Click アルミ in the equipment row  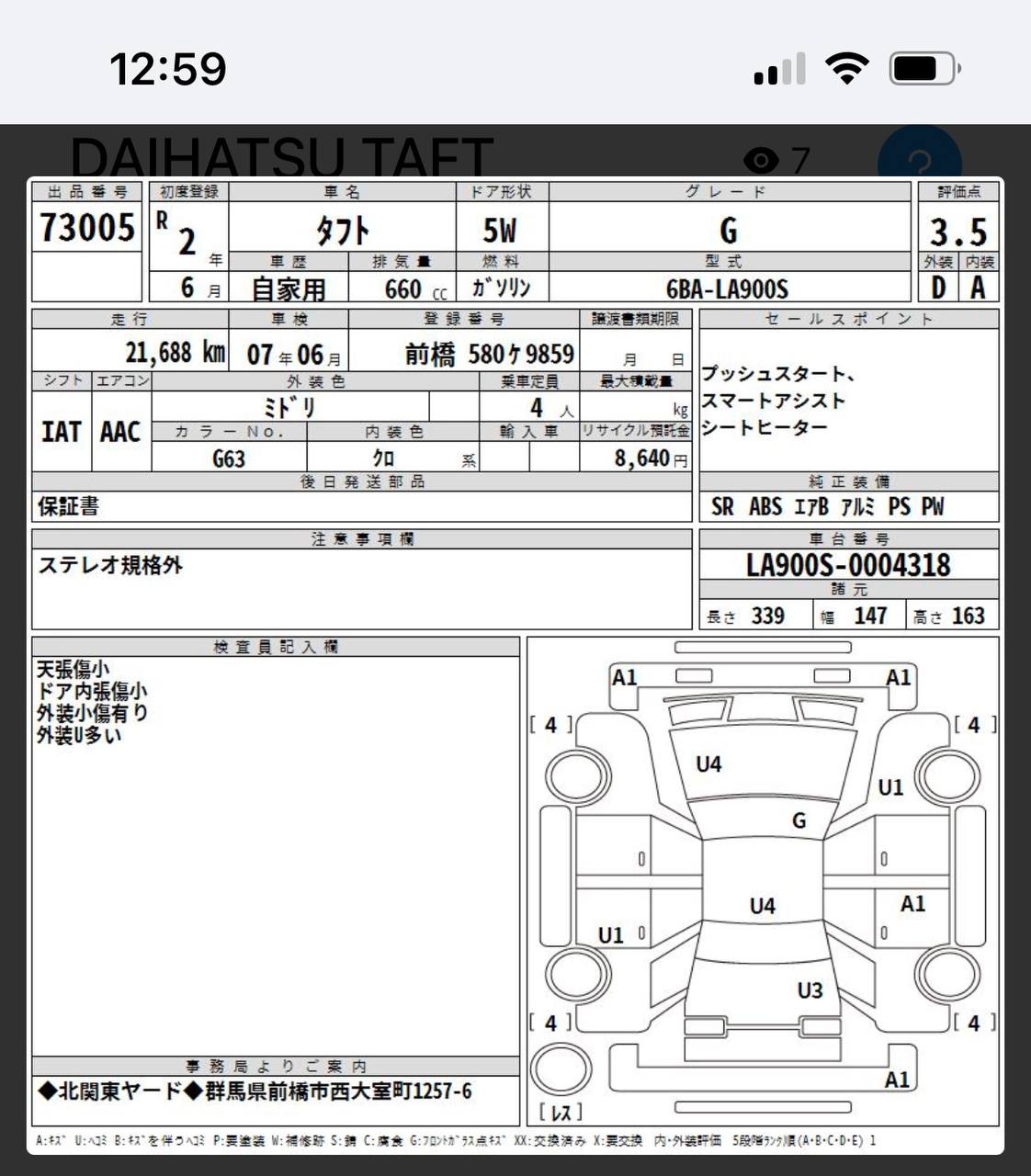click(x=857, y=506)
